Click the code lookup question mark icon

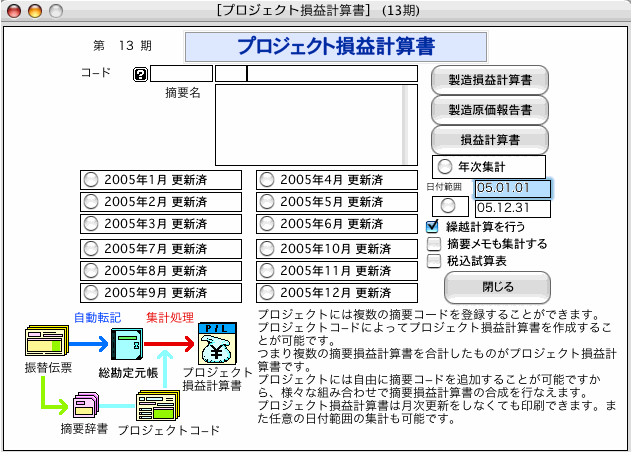click(x=140, y=74)
